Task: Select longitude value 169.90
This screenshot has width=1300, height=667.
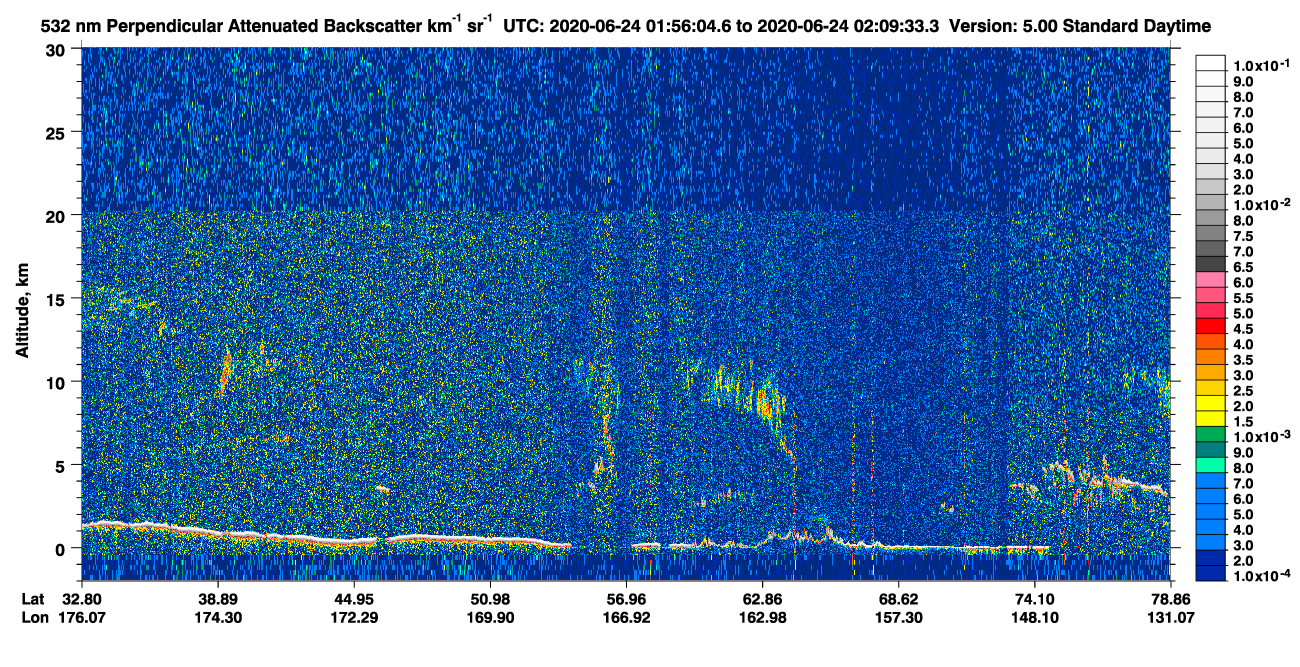Action: pyautogui.click(x=489, y=618)
